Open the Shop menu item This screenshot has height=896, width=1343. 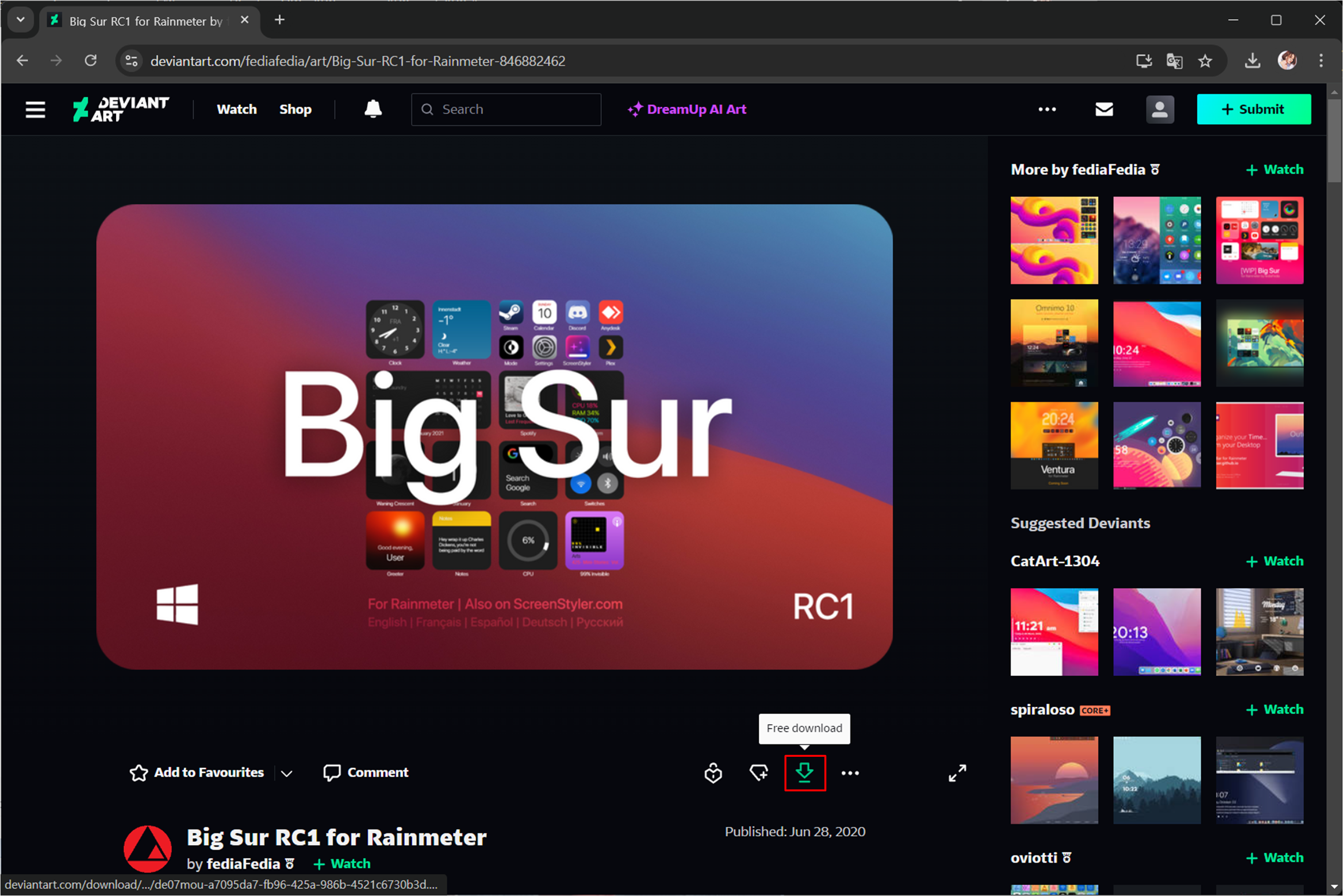295,109
